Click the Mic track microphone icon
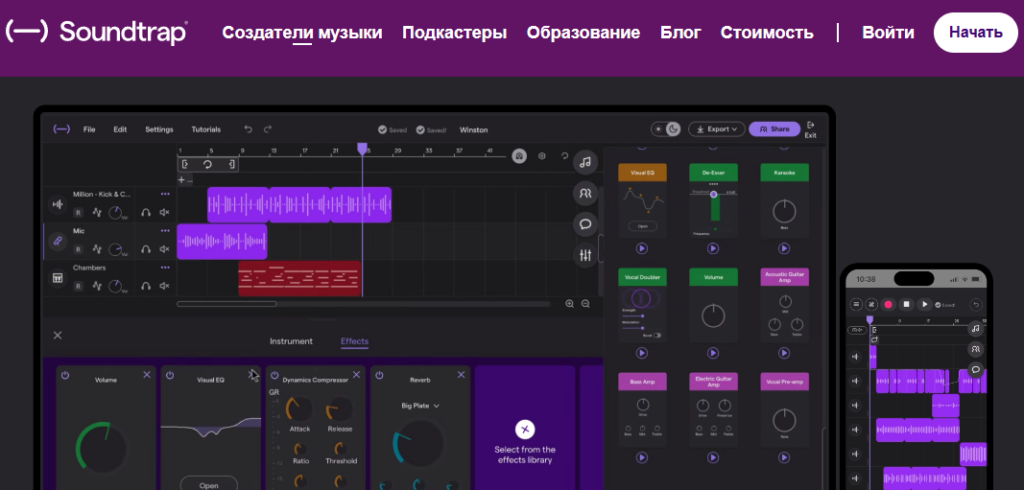 tap(57, 241)
